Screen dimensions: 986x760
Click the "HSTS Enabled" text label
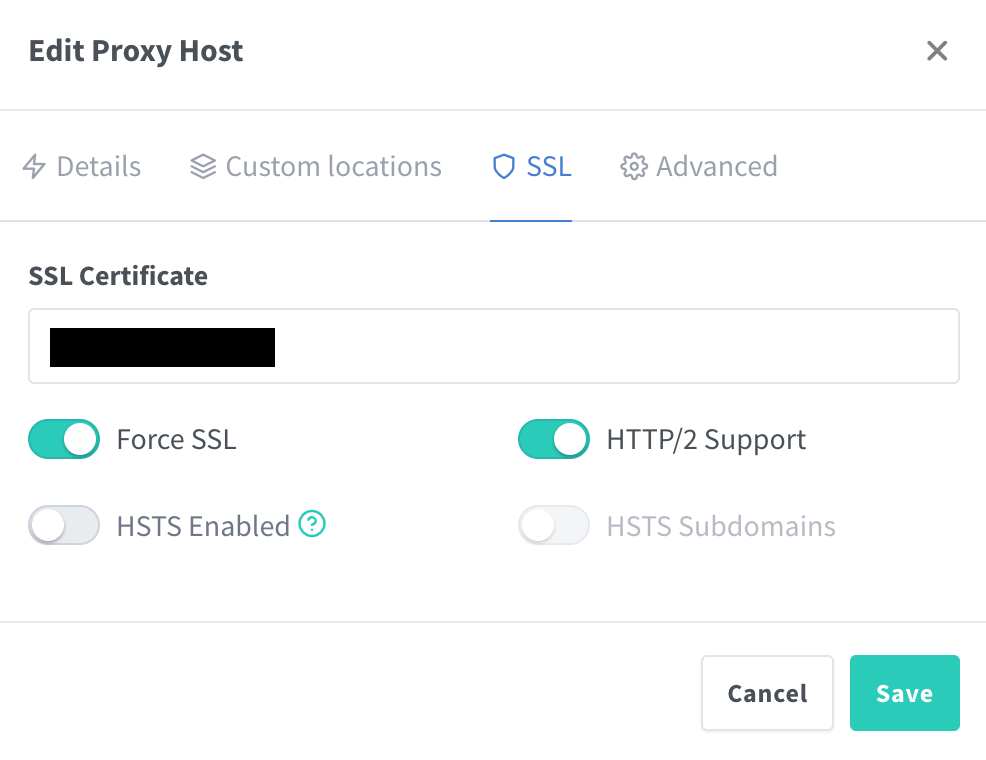pyautogui.click(x=203, y=526)
